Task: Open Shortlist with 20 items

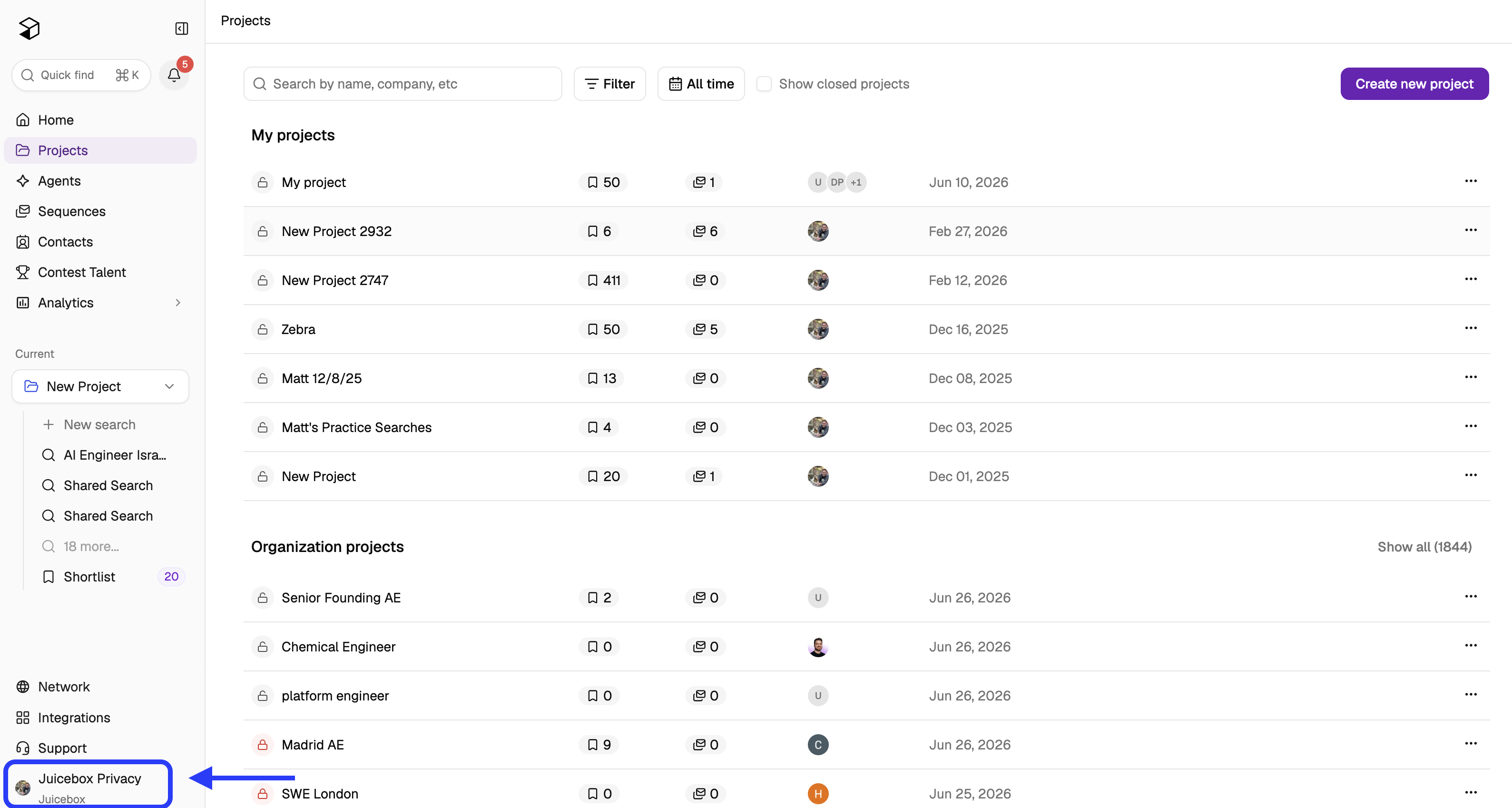Action: (113, 577)
